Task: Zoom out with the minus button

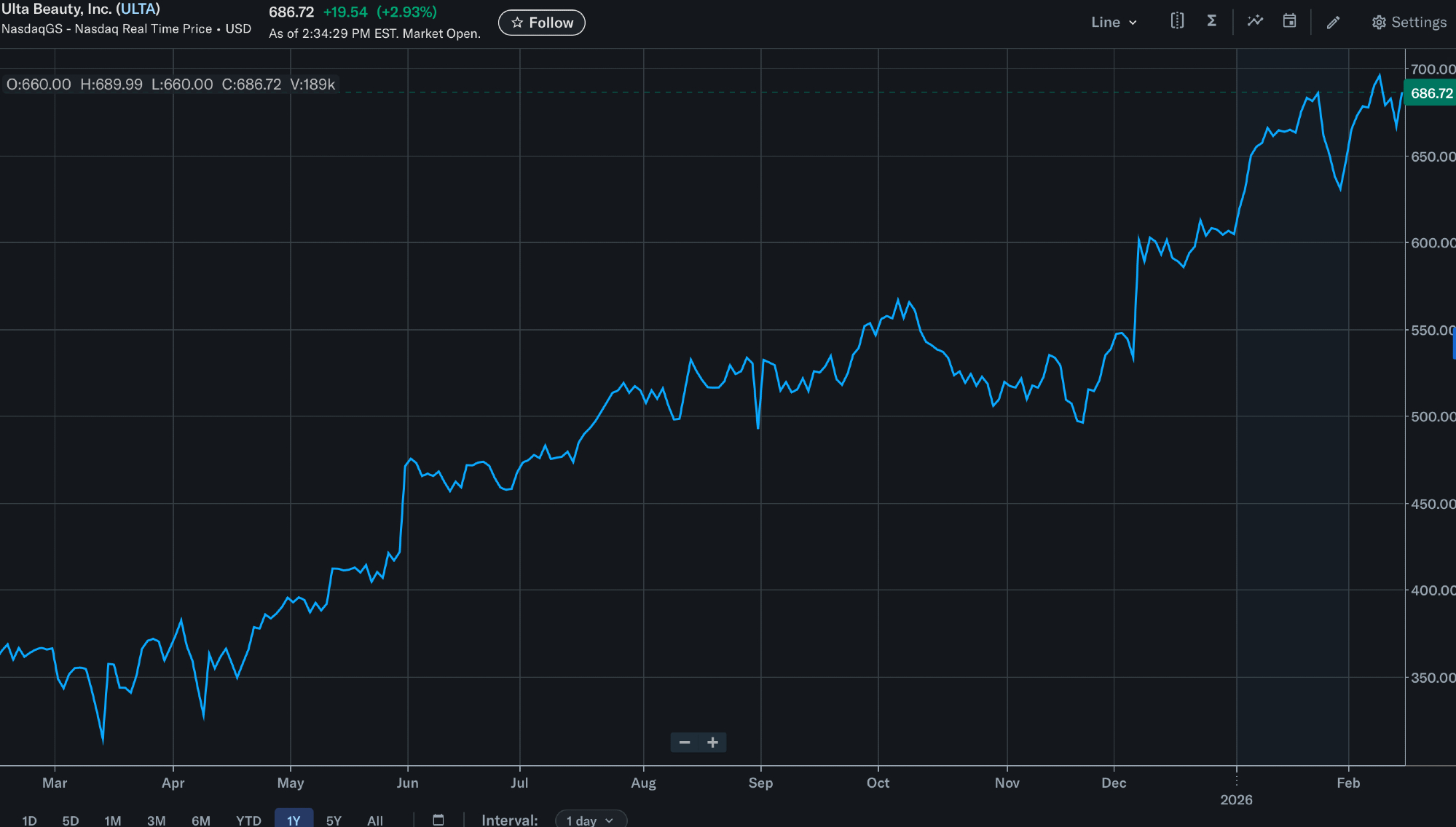Action: click(x=685, y=743)
